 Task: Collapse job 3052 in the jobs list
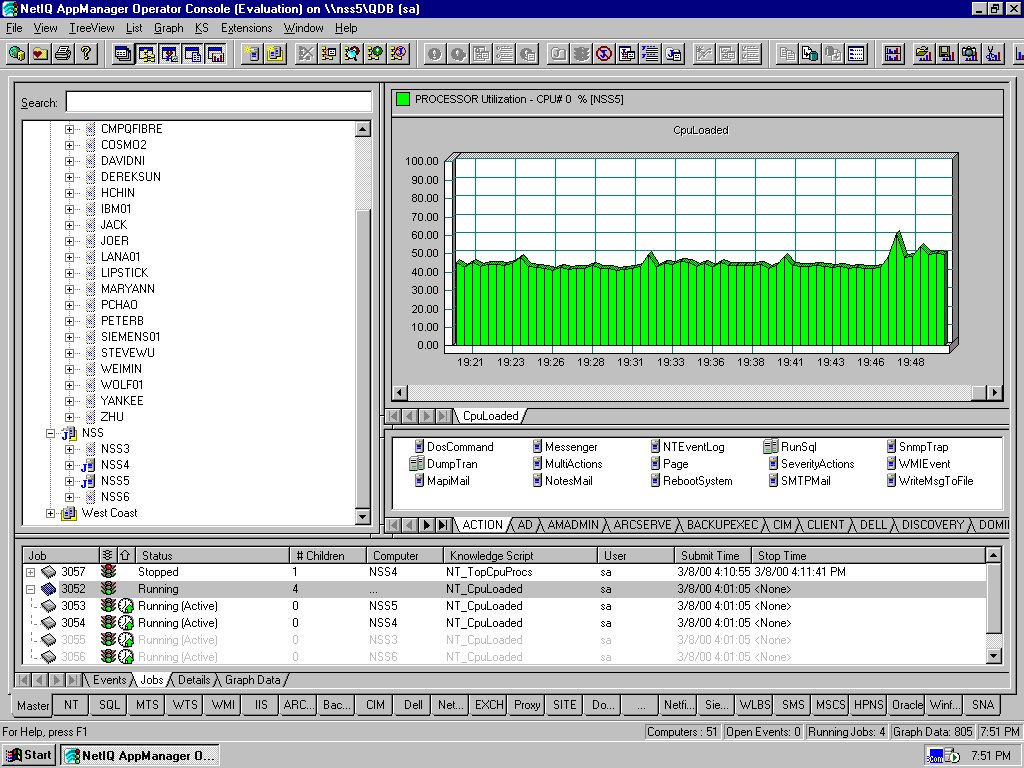point(31,589)
